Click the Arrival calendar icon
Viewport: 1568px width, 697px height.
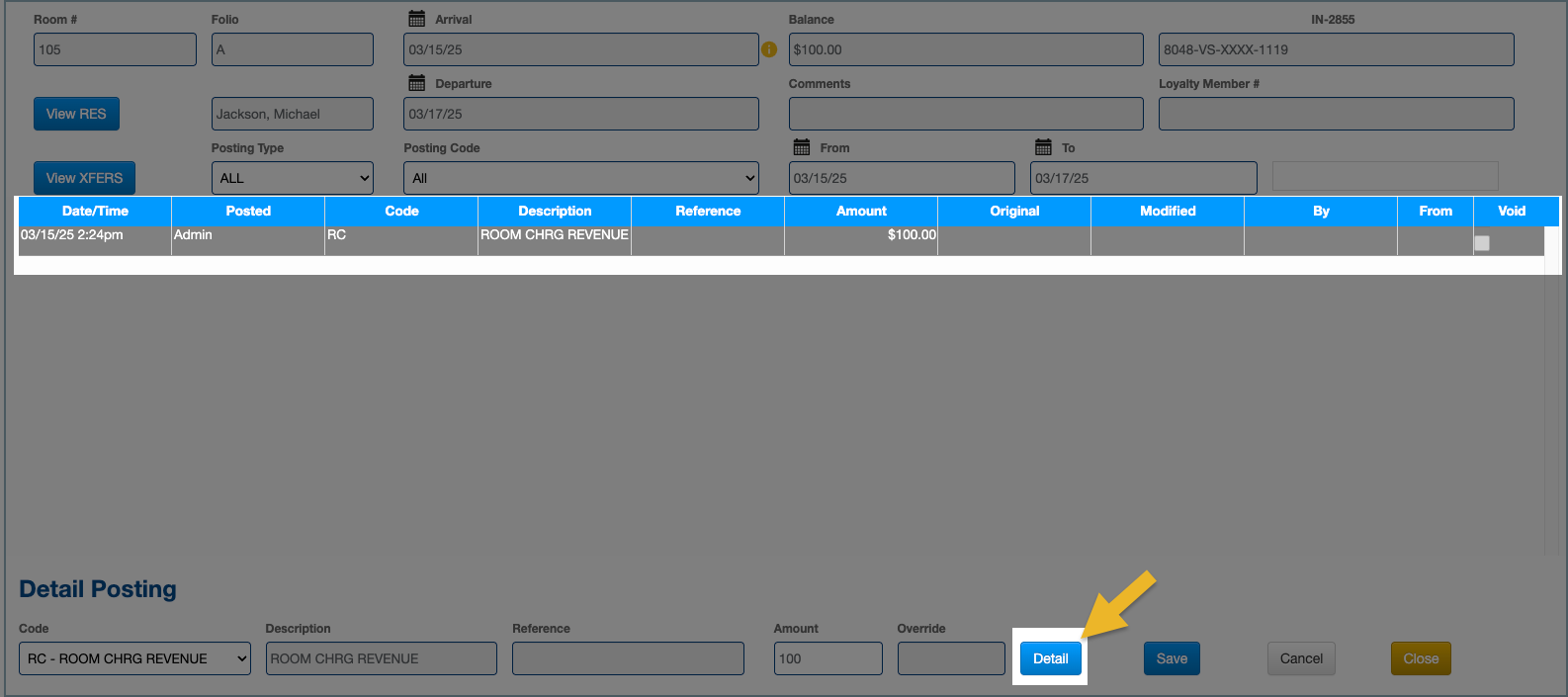click(416, 19)
